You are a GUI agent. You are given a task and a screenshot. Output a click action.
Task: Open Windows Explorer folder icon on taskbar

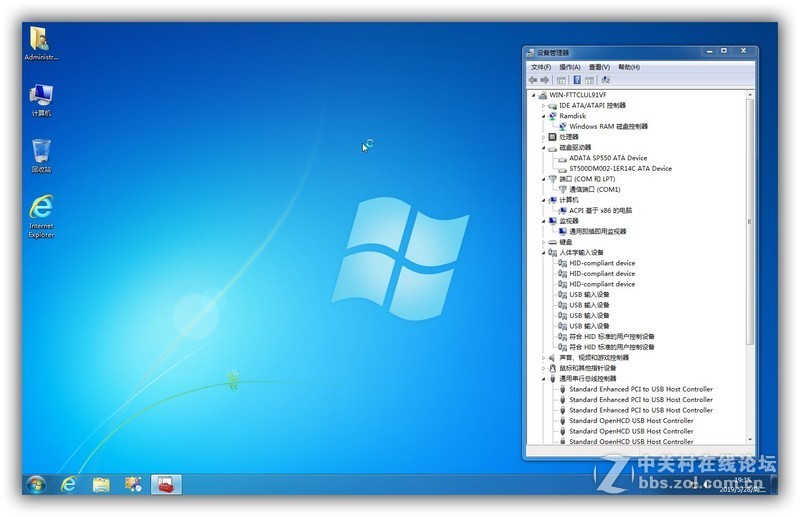(x=101, y=484)
